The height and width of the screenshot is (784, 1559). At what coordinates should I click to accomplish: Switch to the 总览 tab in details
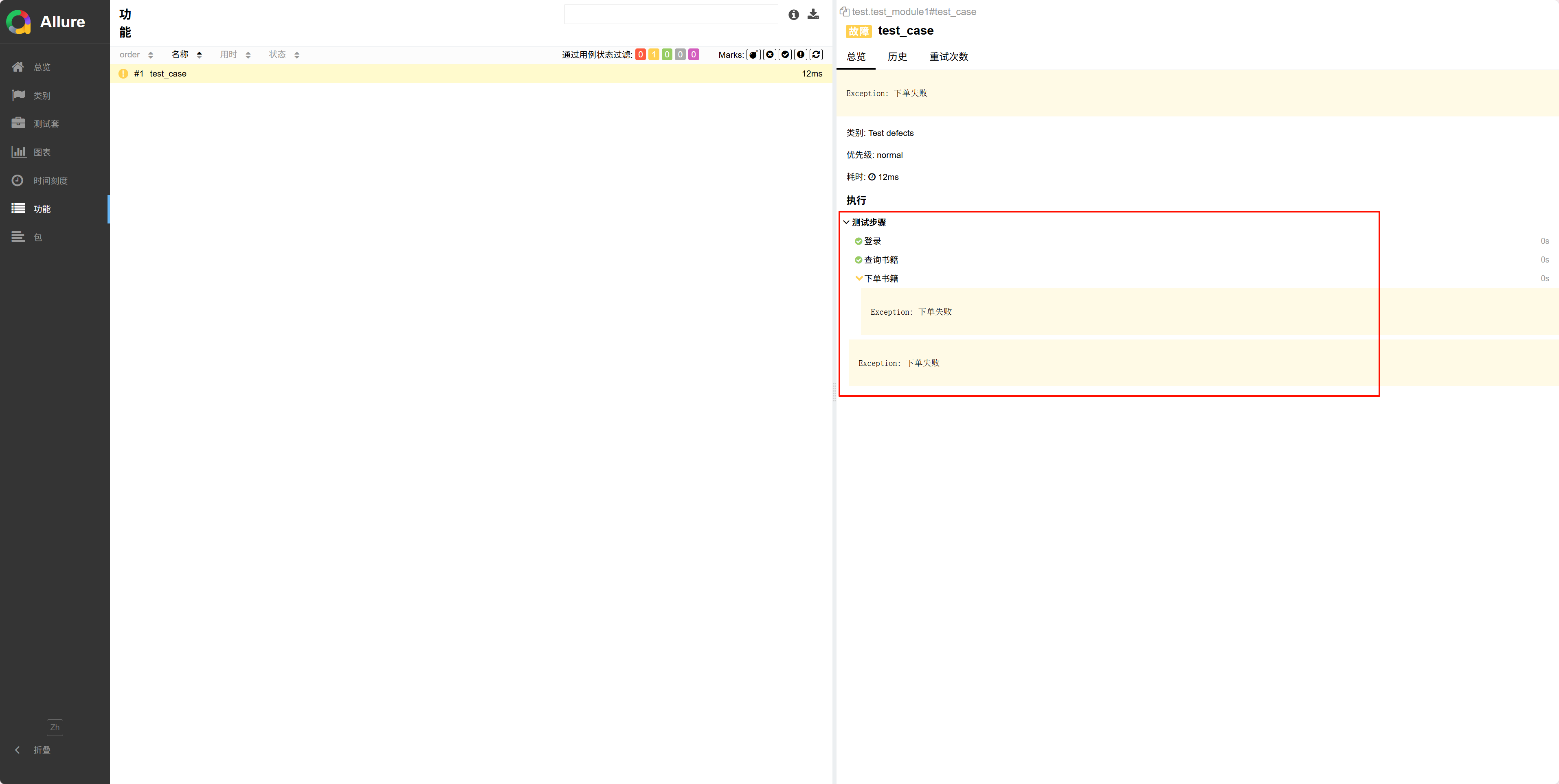(x=856, y=57)
